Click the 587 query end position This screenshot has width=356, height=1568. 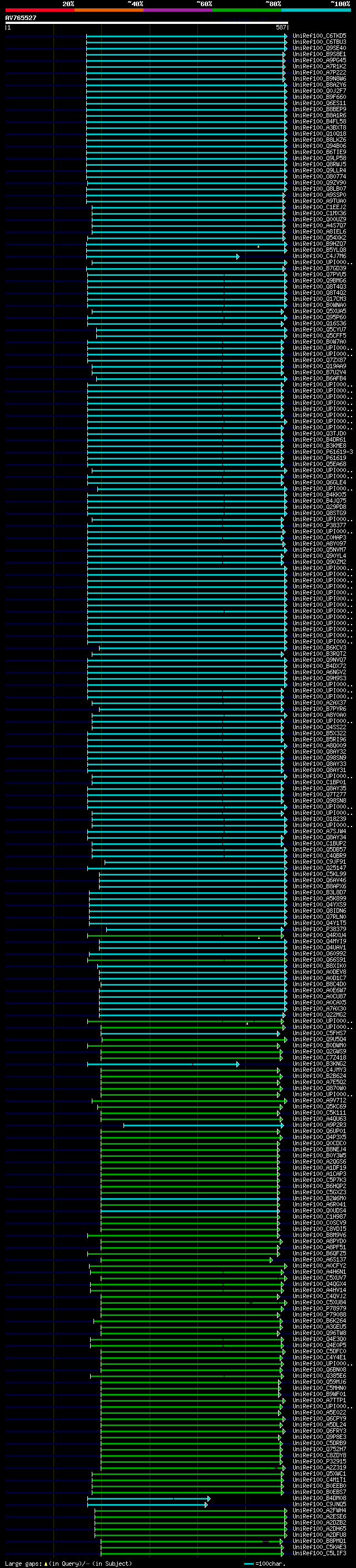(281, 27)
